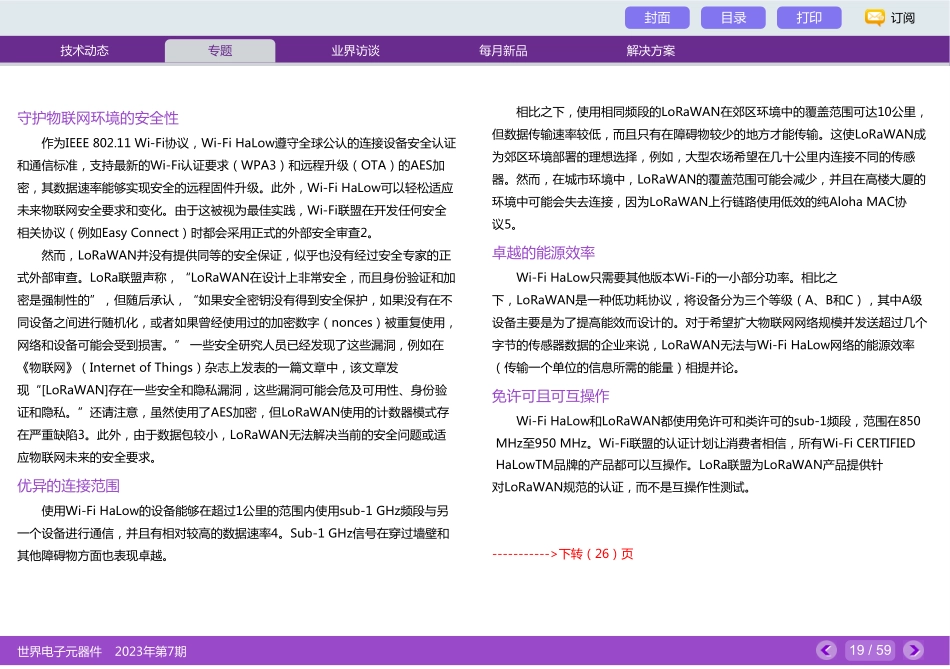Image resolution: width=950 pixels, height=669 pixels.
Task: Click the 打印 print button
Action: (808, 17)
